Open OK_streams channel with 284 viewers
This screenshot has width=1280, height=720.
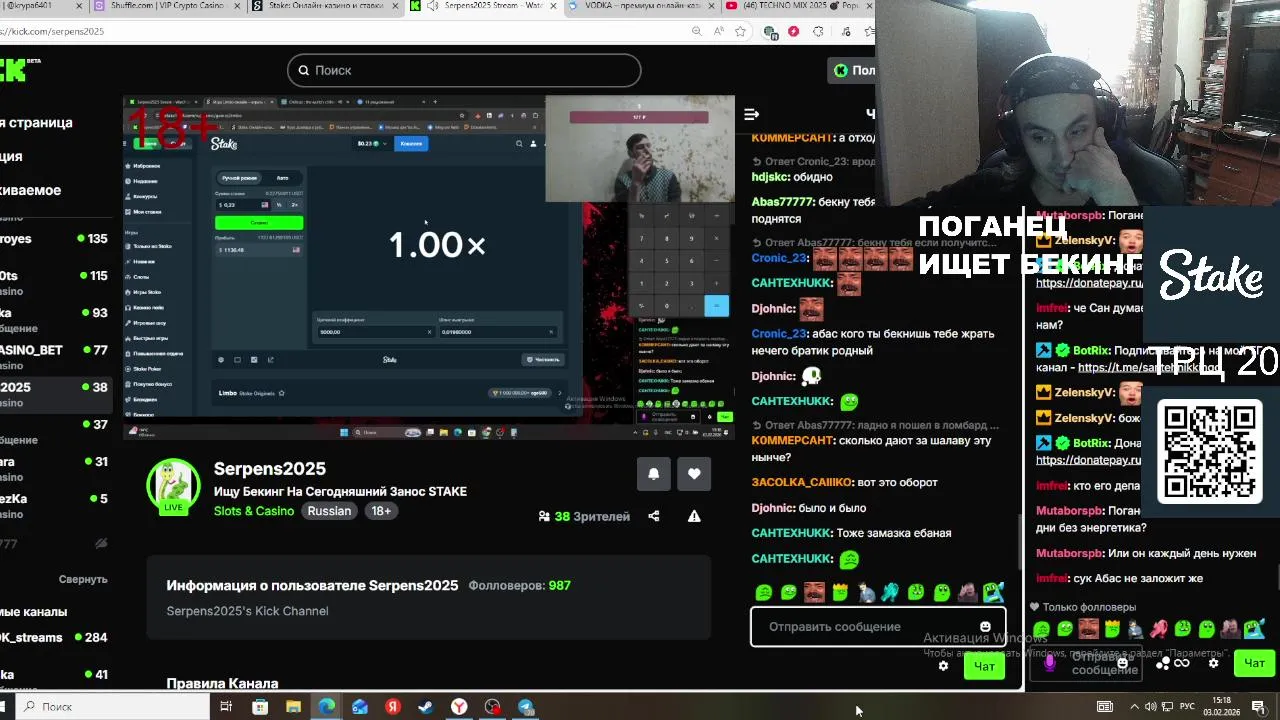(x=54, y=638)
